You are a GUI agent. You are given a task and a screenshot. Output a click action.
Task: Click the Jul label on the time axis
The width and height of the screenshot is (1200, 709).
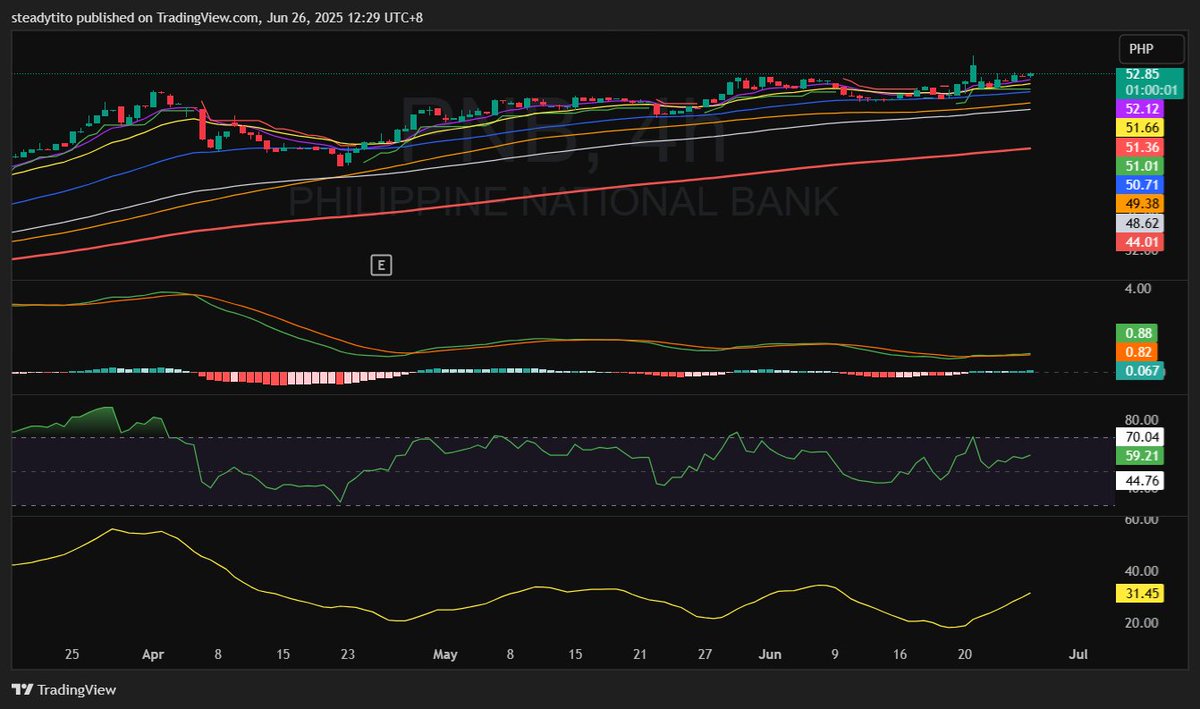[1078, 654]
